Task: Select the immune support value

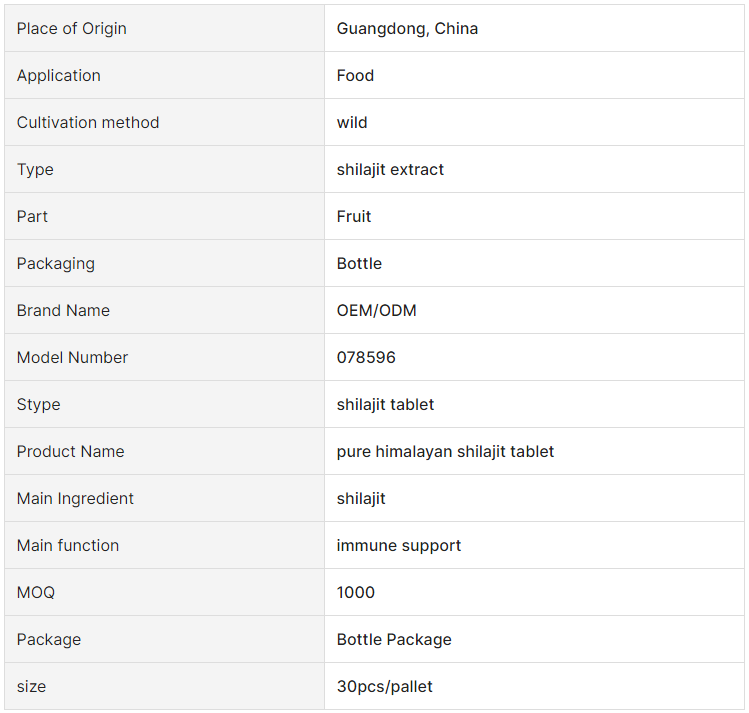Action: 399,545
